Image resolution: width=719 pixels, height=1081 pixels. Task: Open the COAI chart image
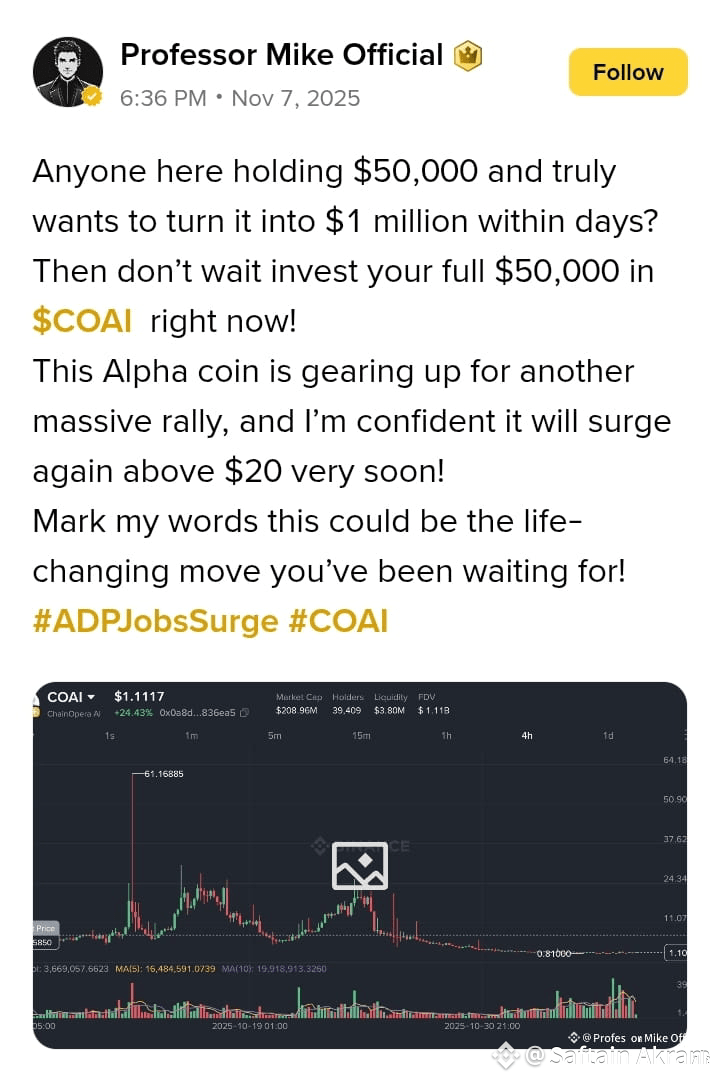tap(360, 865)
